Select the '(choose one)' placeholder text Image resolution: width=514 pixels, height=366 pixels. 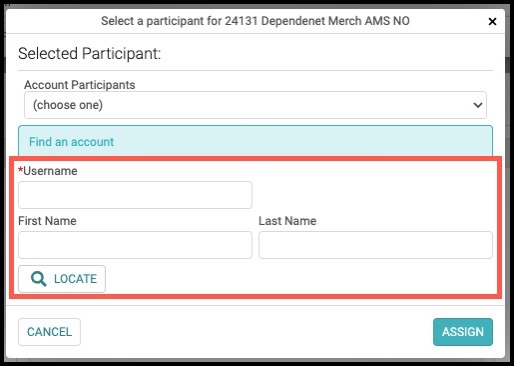pyautogui.click(x=68, y=105)
